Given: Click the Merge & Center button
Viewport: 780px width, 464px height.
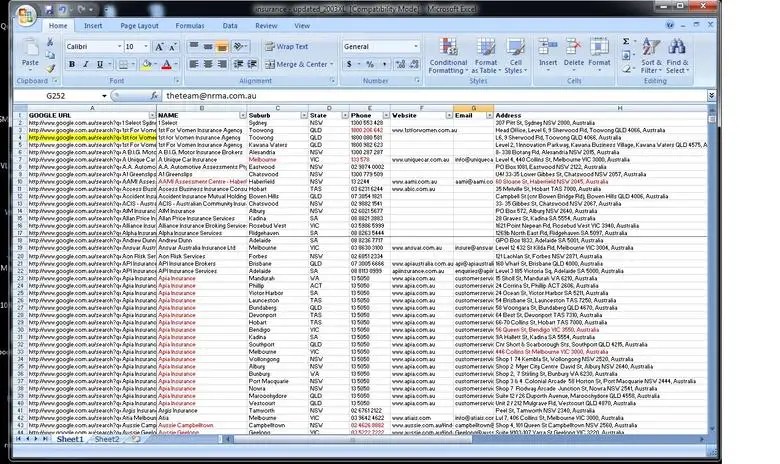Looking at the screenshot, I should click(x=298, y=64).
